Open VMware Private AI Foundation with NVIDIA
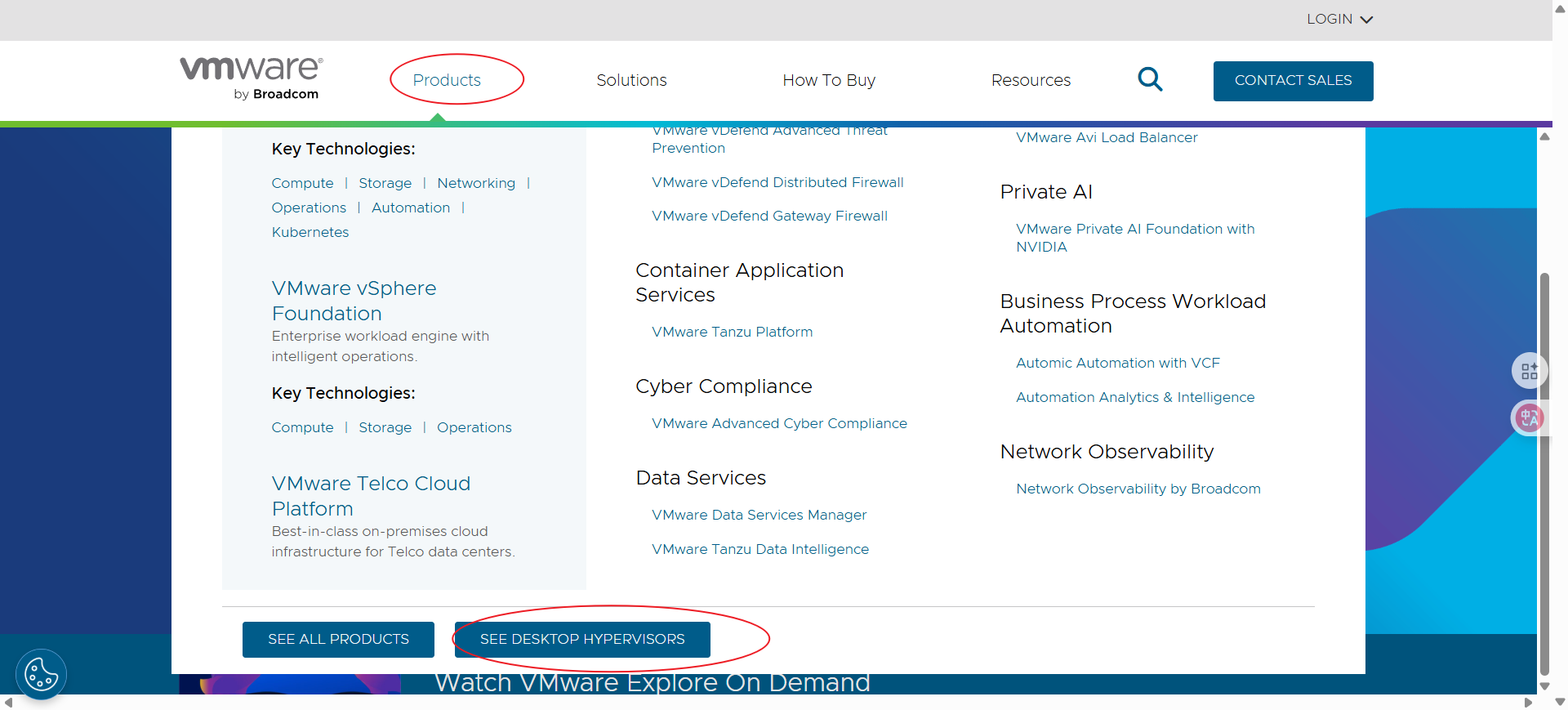The height and width of the screenshot is (710, 1568). (x=1135, y=238)
